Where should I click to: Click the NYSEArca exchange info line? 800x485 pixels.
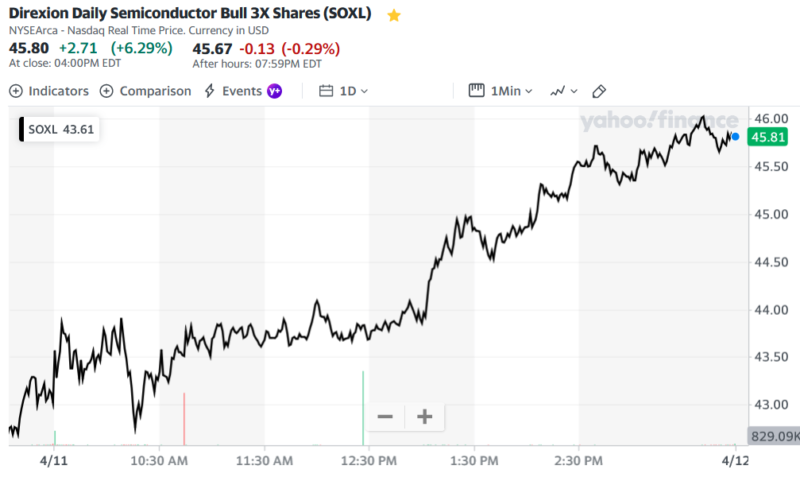click(x=139, y=31)
